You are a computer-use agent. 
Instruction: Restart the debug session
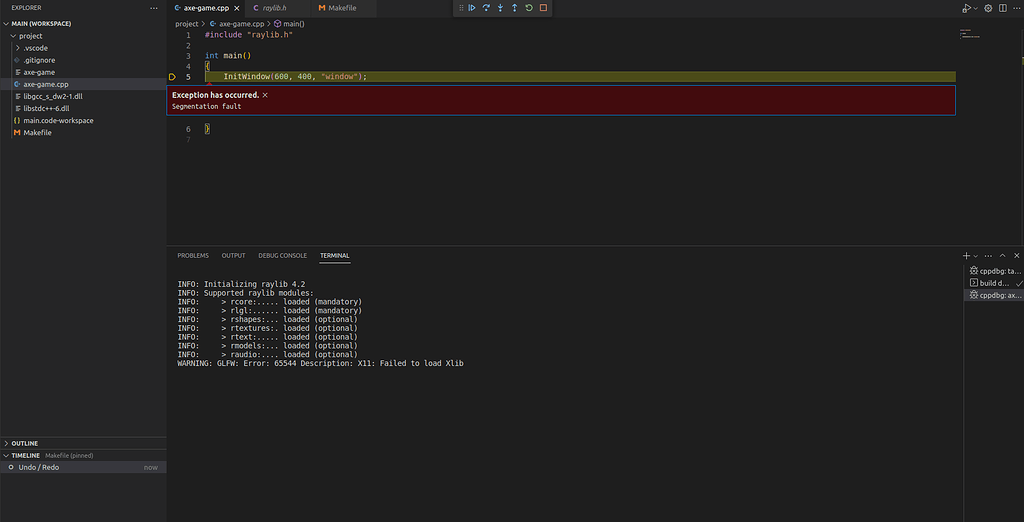tap(529, 8)
